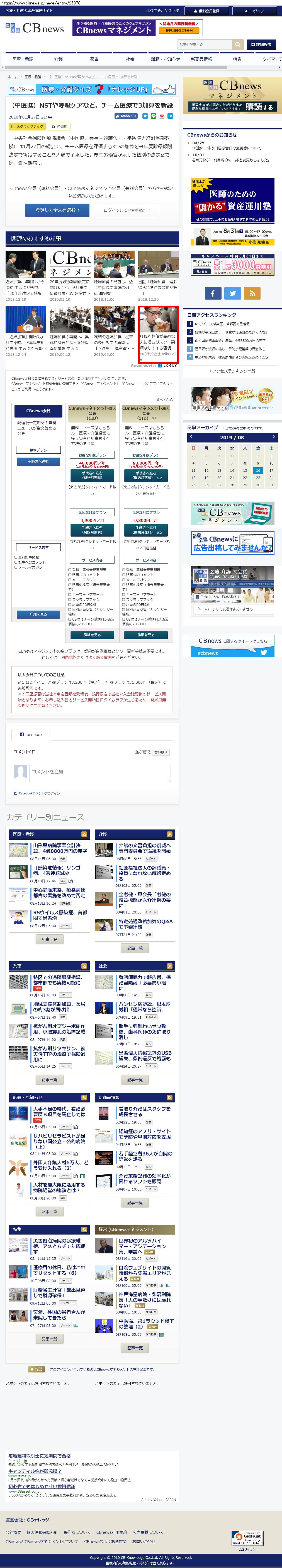
Task: Open the 話題・お知らせ navigation tab
Action: [x=166, y=59]
